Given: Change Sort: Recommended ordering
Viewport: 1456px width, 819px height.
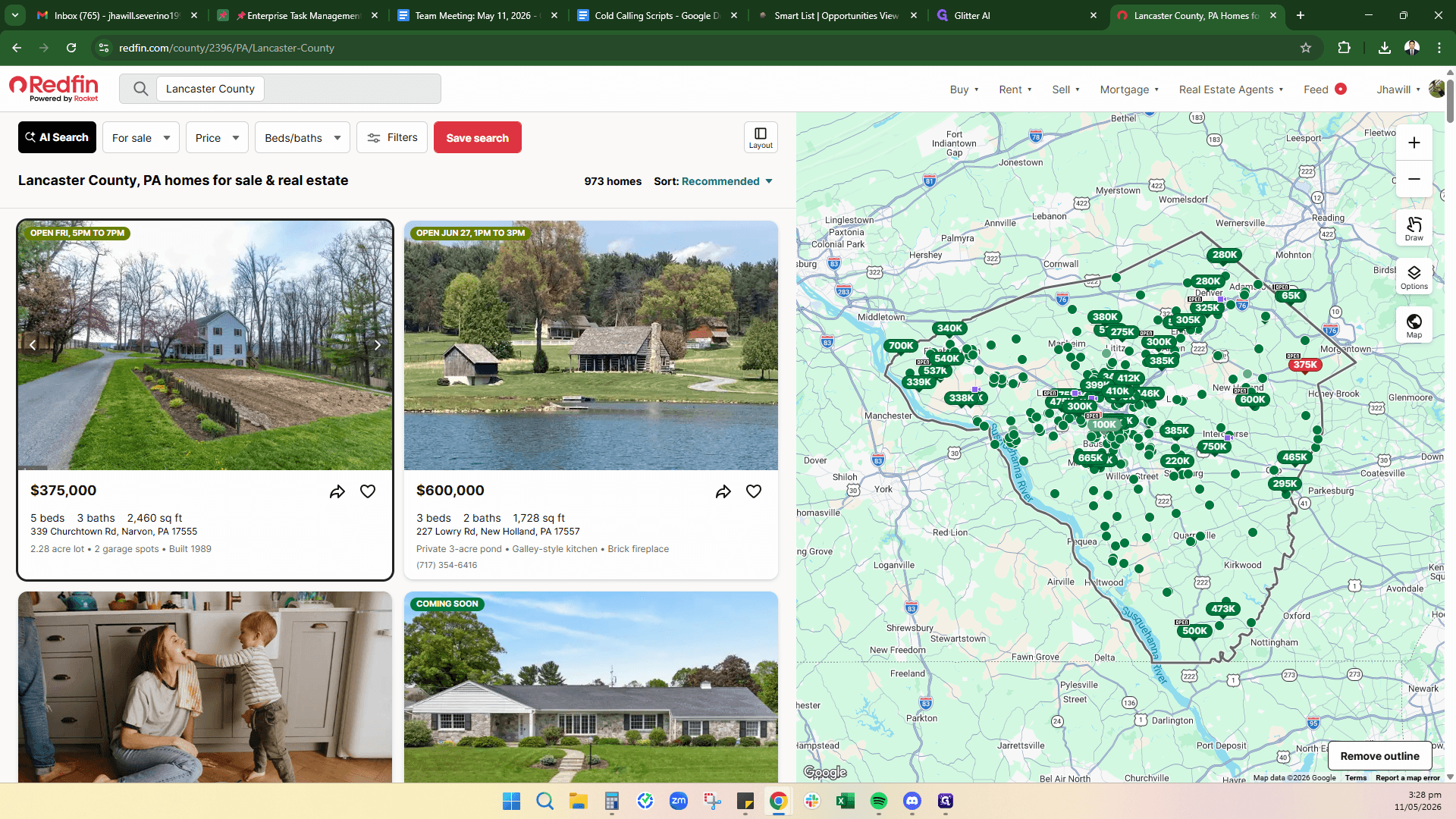Looking at the screenshot, I should click(713, 181).
